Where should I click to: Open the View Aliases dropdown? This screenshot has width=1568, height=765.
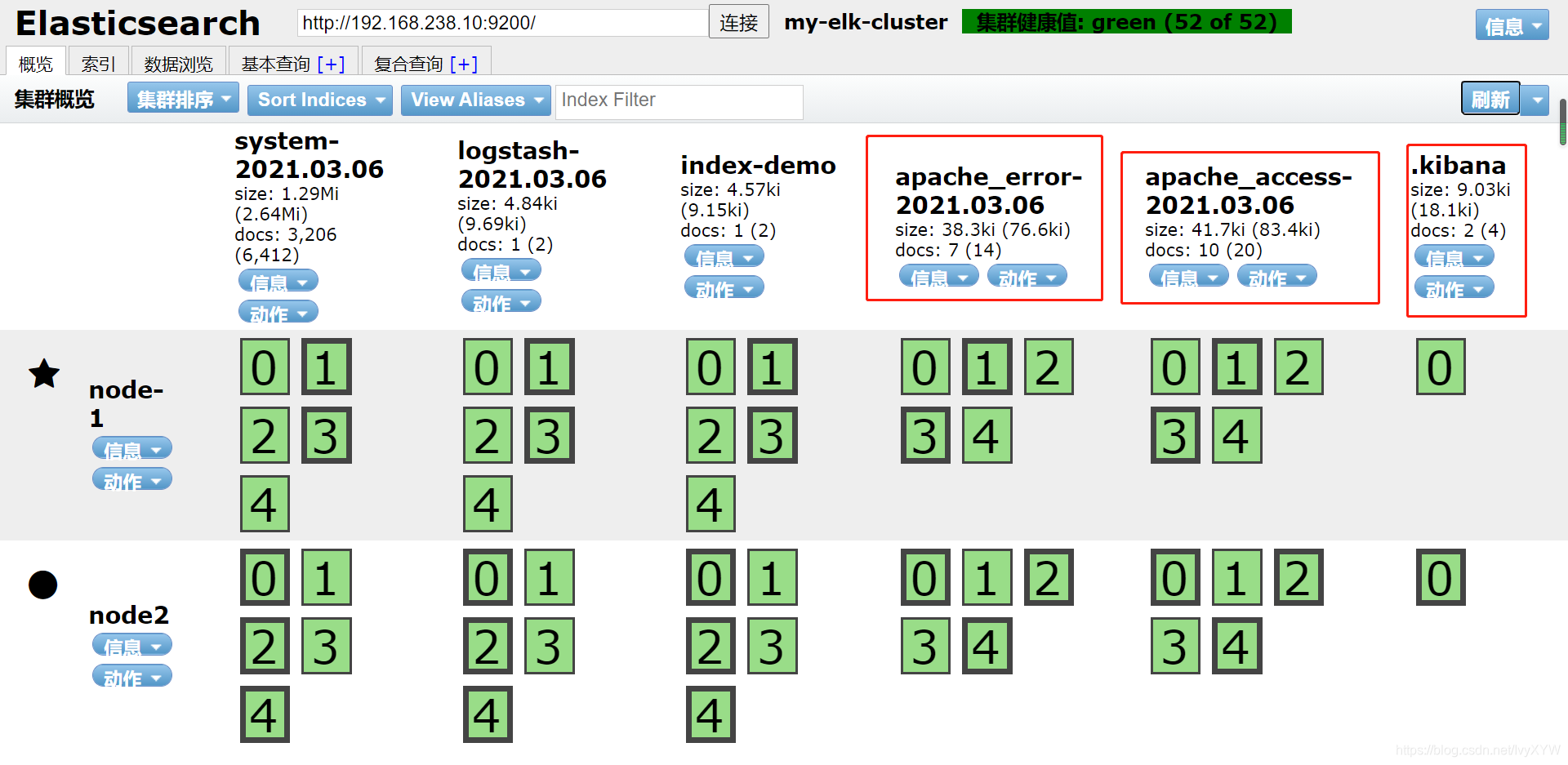click(476, 100)
